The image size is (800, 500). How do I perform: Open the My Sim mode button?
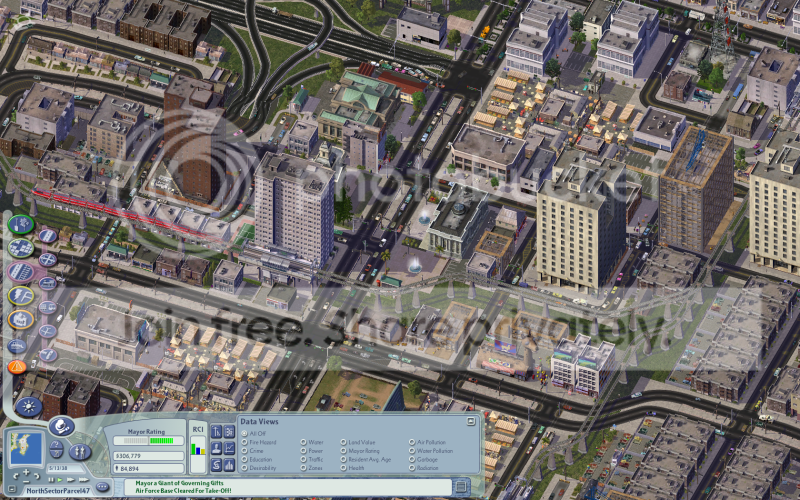click(x=80, y=452)
